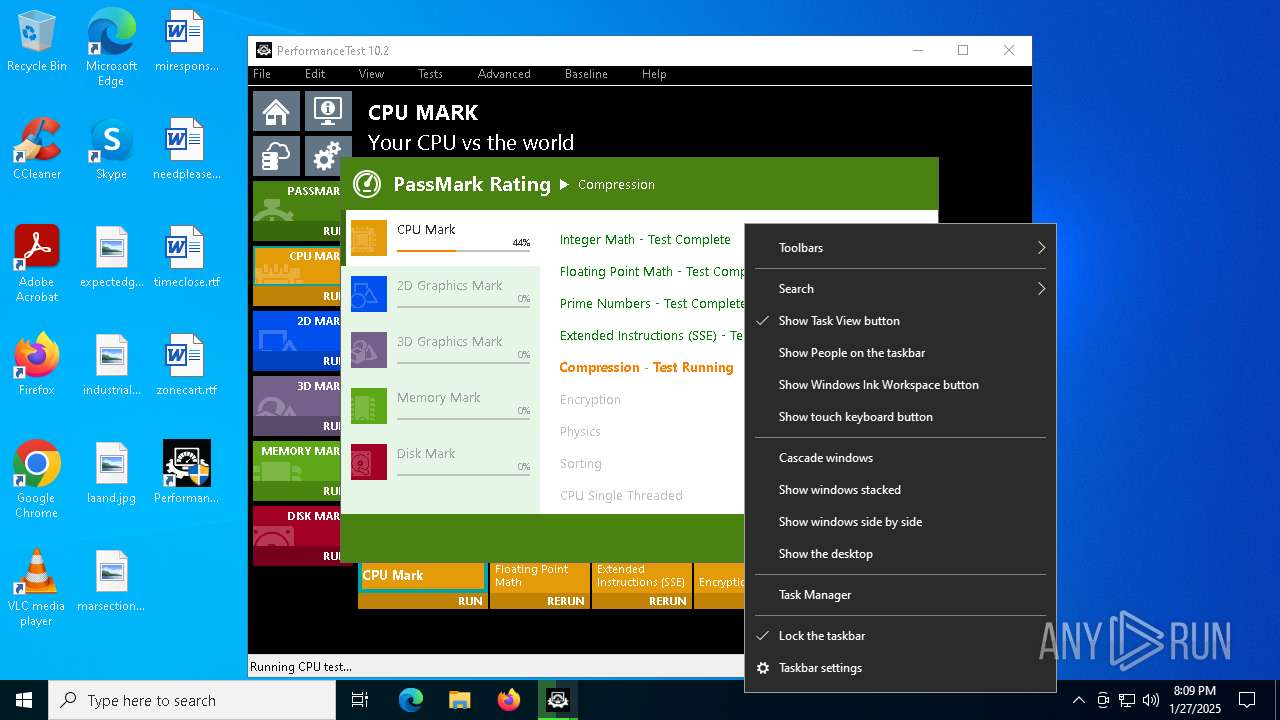Viewport: 1280px width, 720px height.
Task: Select Show windows stacked
Action: [900, 490]
